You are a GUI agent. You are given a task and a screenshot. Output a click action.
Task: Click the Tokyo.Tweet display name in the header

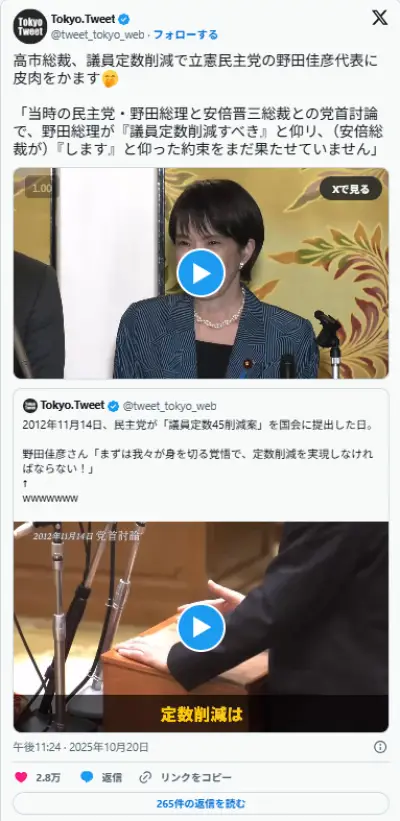pyautogui.click(x=83, y=19)
